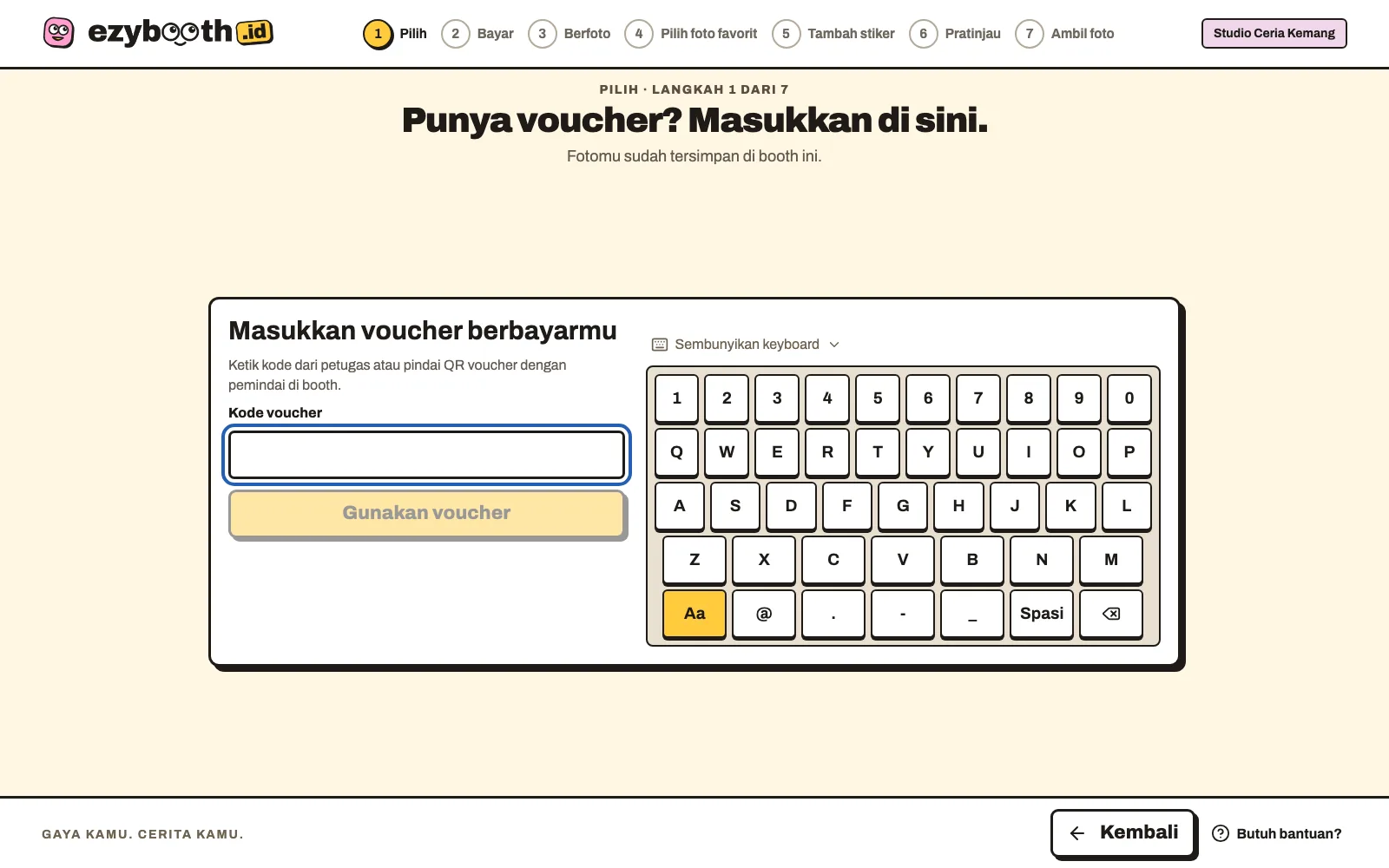
Task: Tap the letter L key
Action: (x=1127, y=506)
